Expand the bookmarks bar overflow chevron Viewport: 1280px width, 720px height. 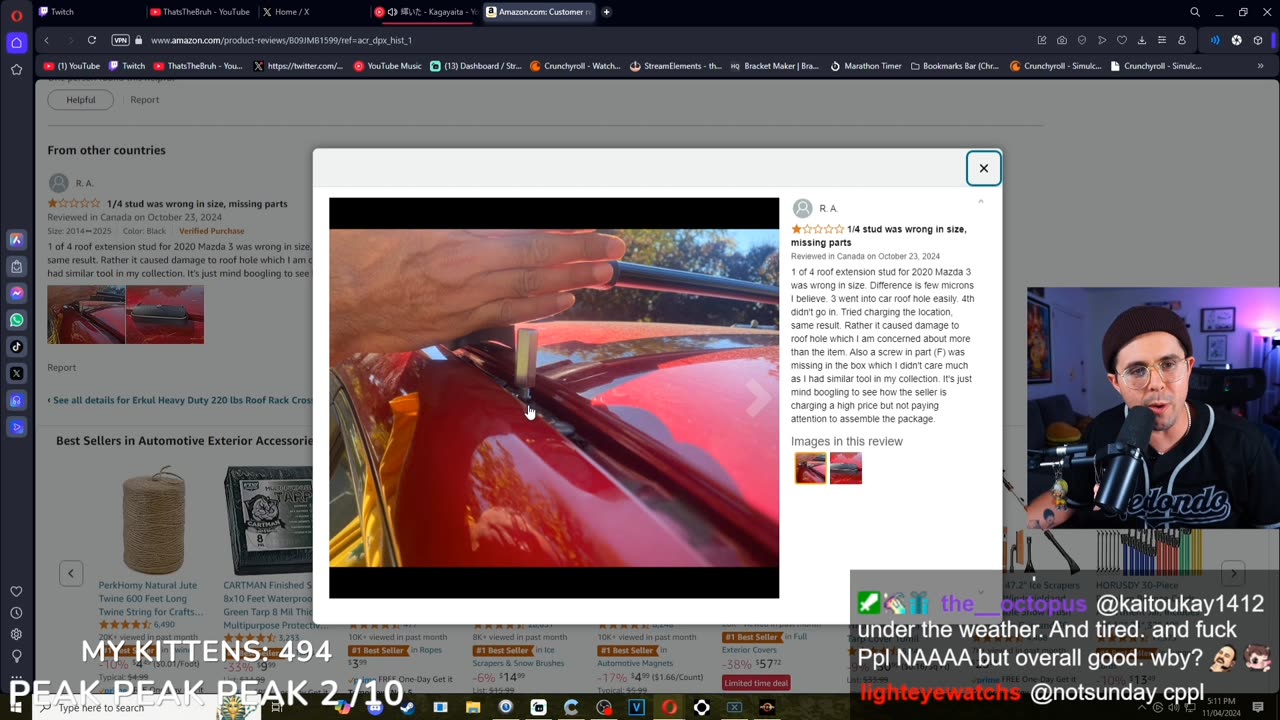tap(1260, 66)
